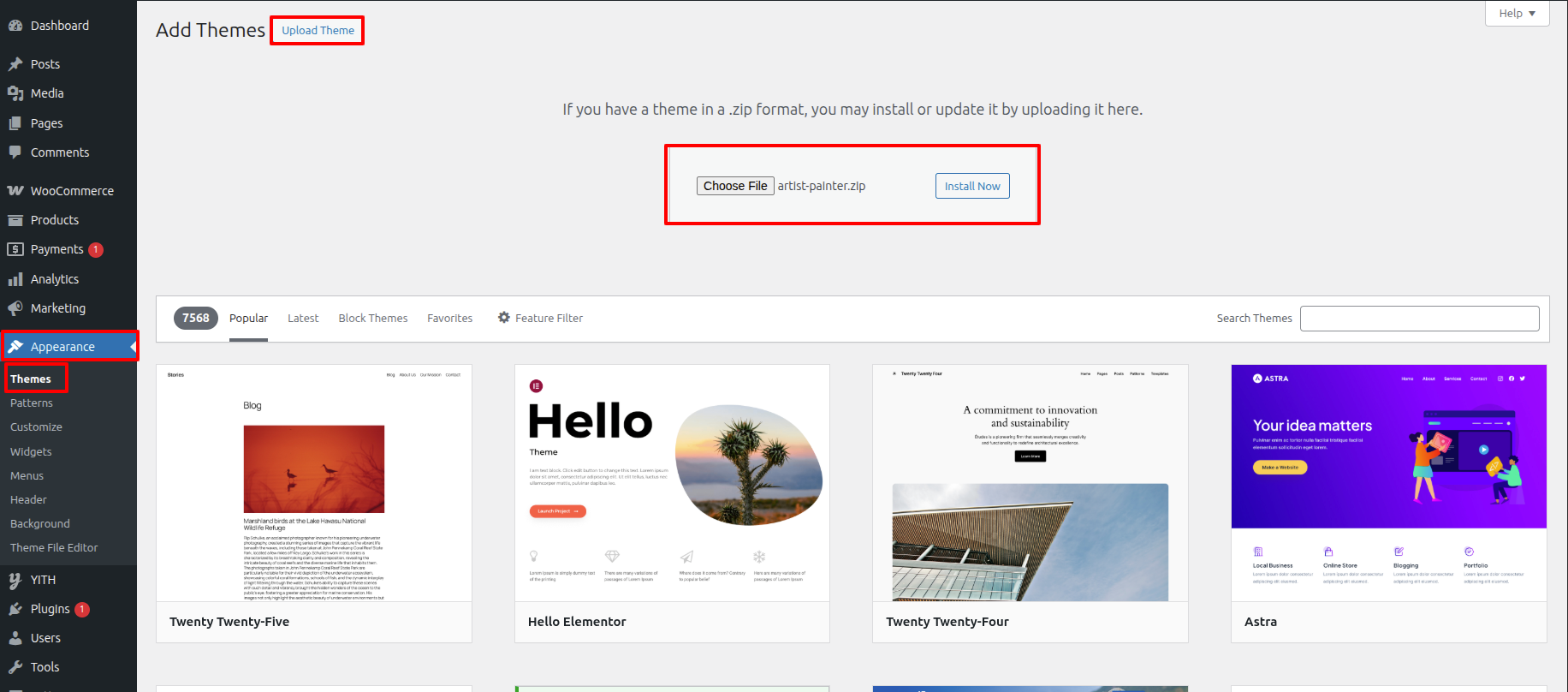1568x692 pixels.
Task: Click the Comments speech bubble icon
Action: pyautogui.click(x=15, y=152)
